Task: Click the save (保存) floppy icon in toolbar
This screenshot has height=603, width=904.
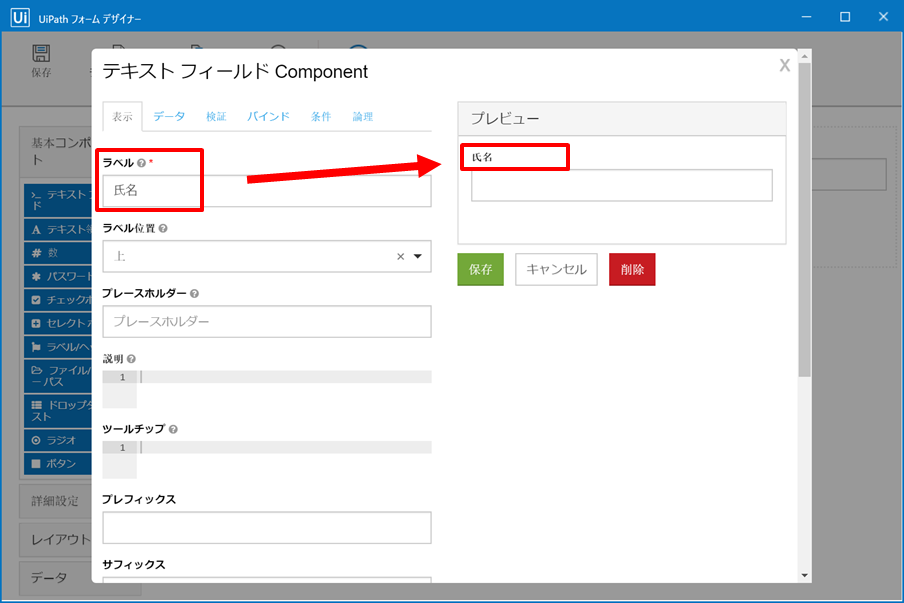Action: coord(41,54)
